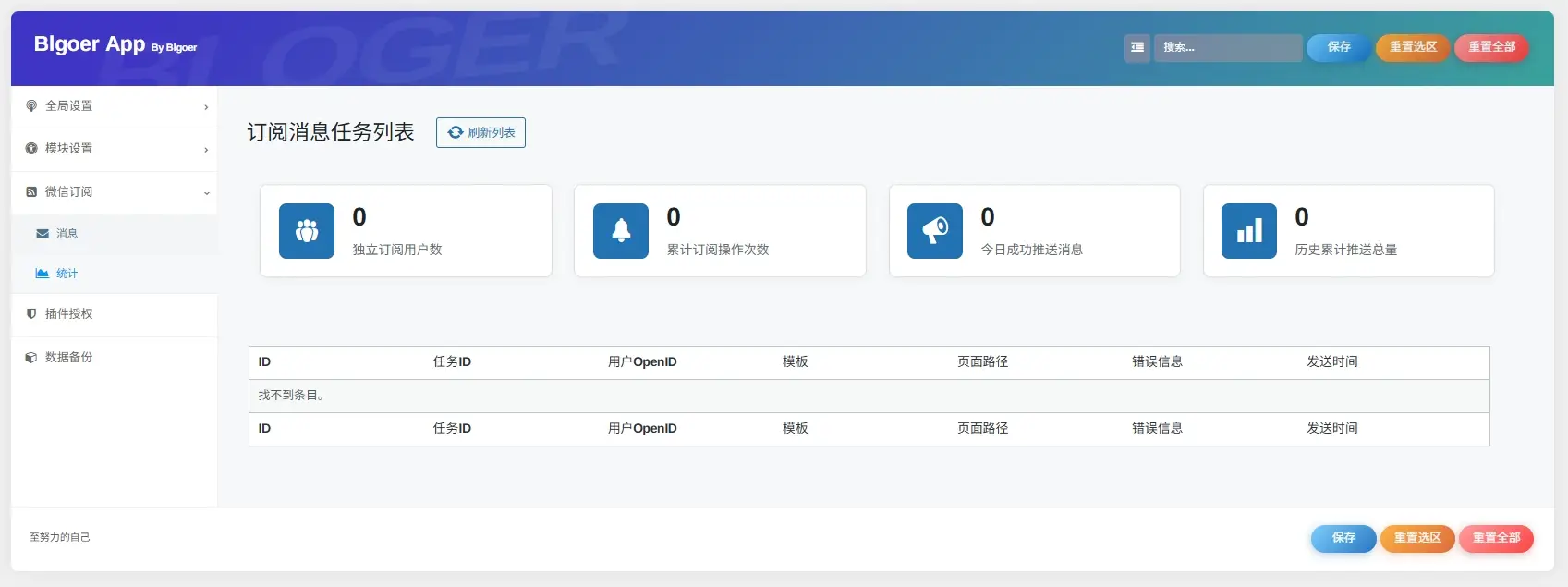1568x587 pixels.
Task: Click the 统计 chart icon
Action: 43,274
